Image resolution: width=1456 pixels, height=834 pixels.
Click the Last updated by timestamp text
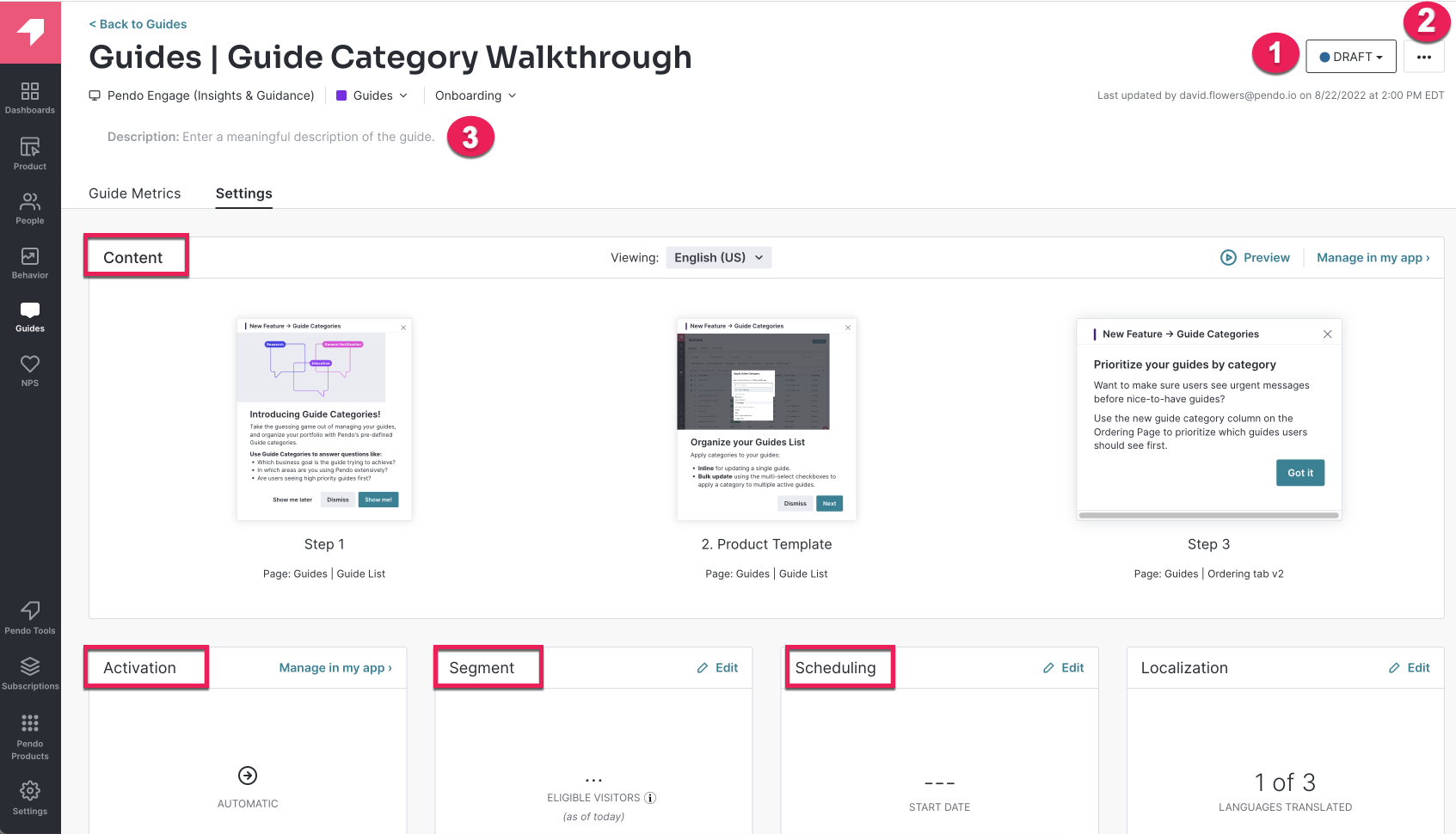tap(1270, 95)
